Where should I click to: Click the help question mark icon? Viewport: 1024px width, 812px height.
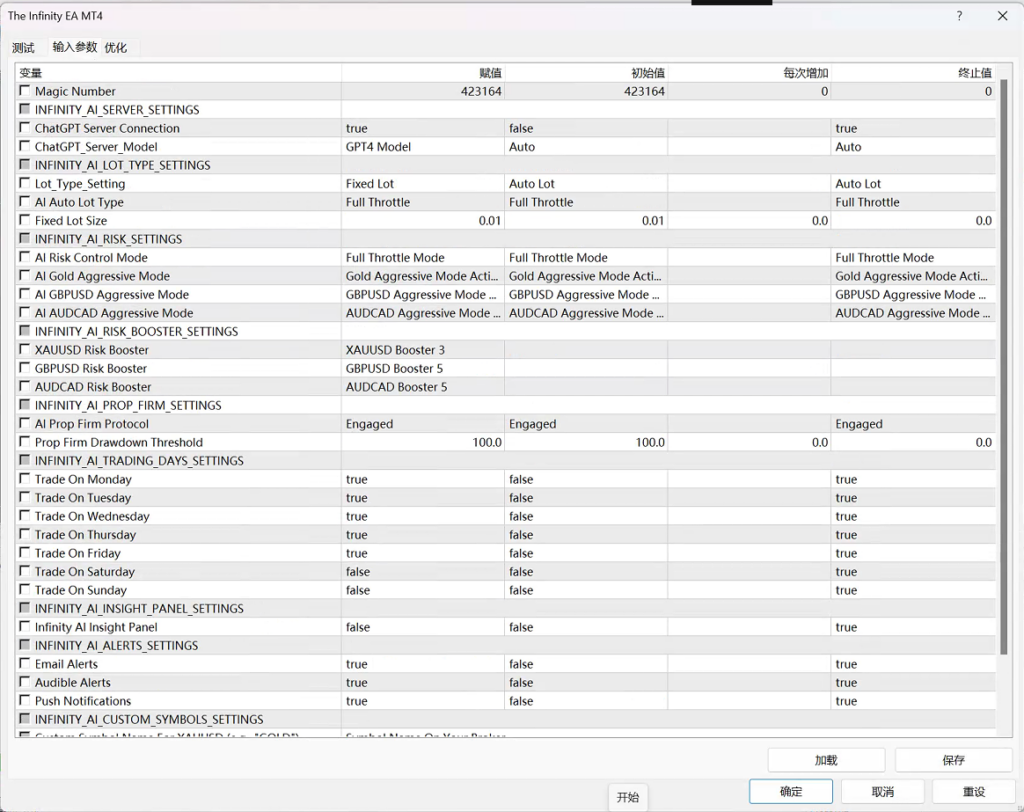959,16
